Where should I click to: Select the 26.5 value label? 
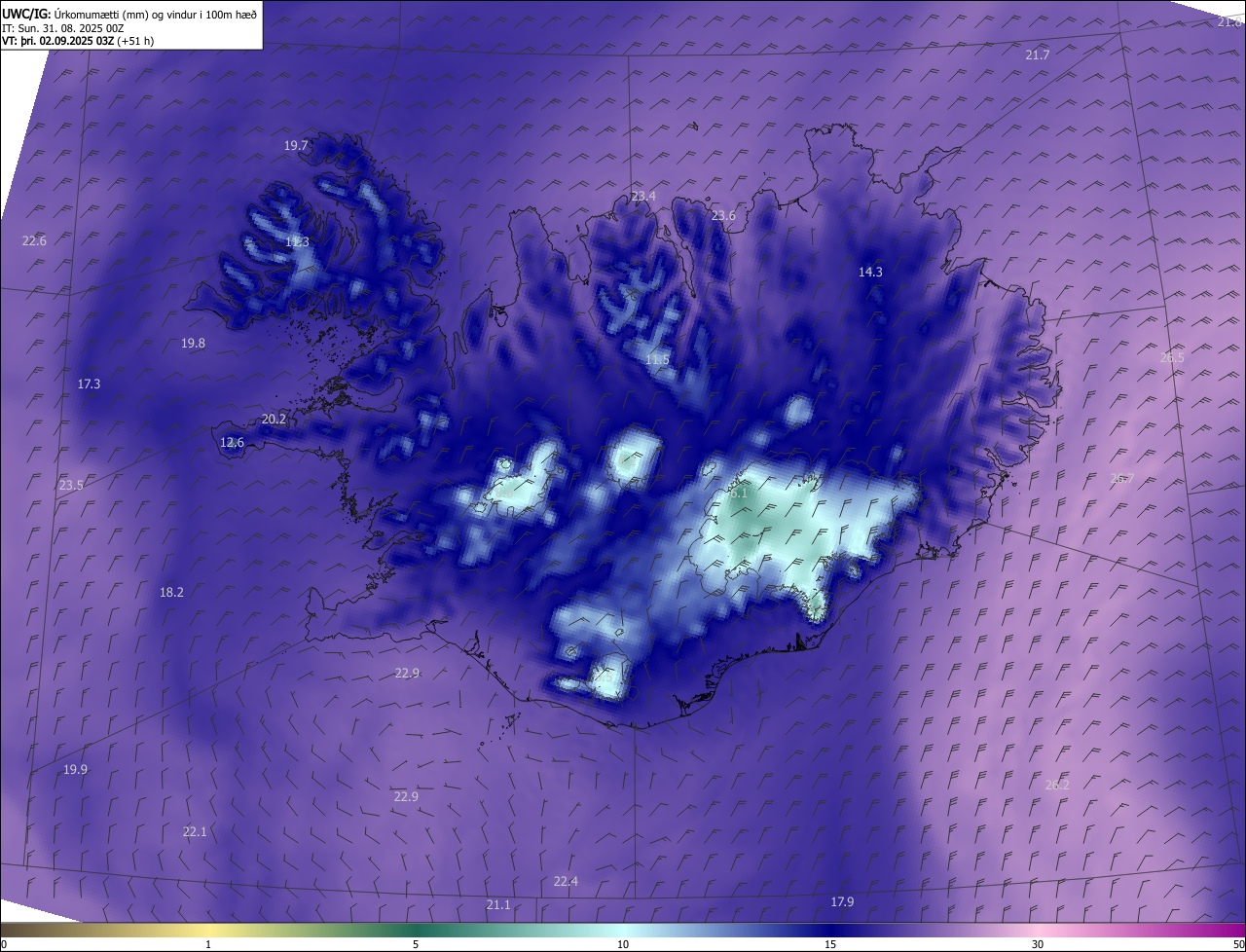point(1172,358)
